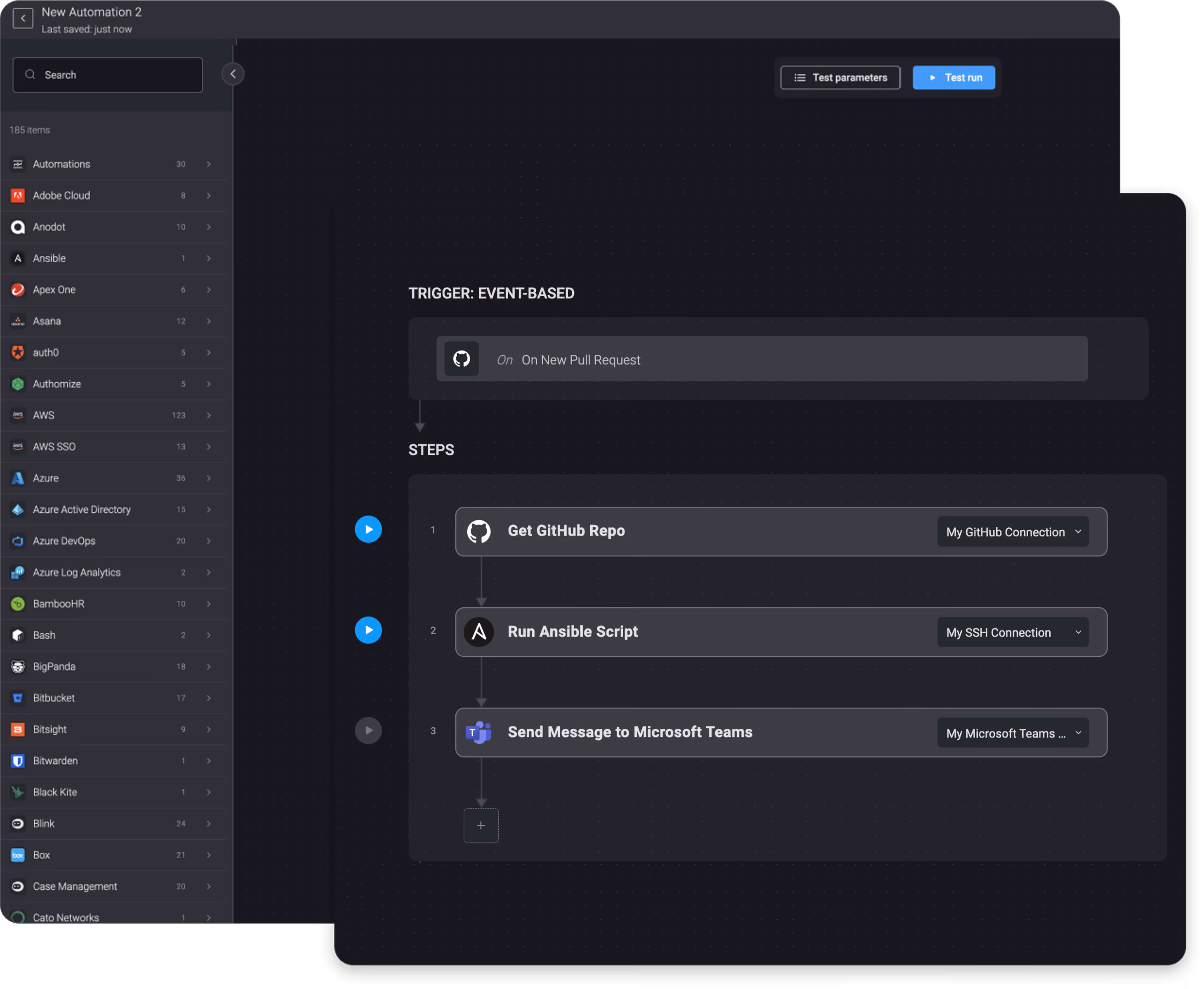Viewport: 1204px width, 989px height.
Task: Click the auth0 icon
Action: [x=18, y=353]
